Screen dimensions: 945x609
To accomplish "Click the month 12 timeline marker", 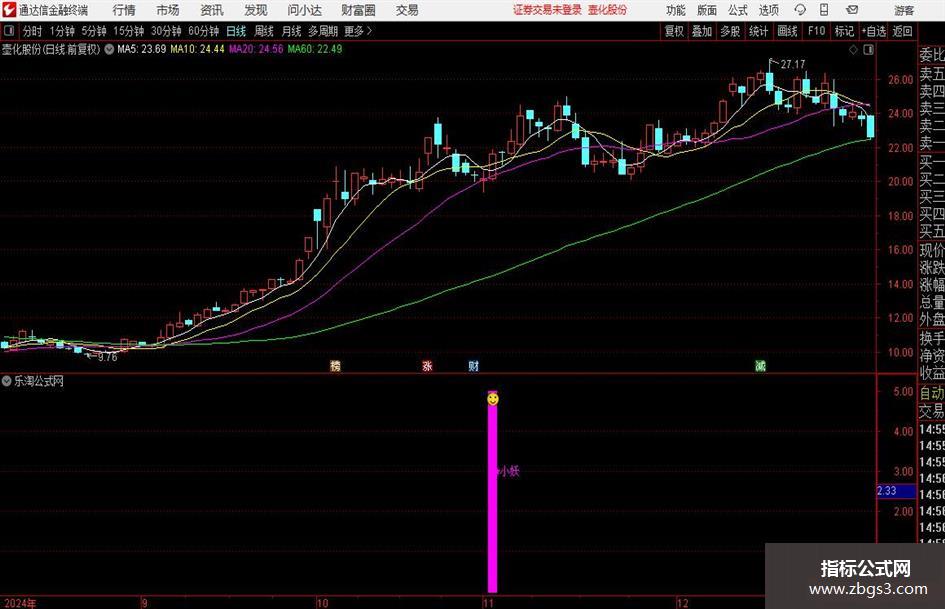I will tap(682, 603).
